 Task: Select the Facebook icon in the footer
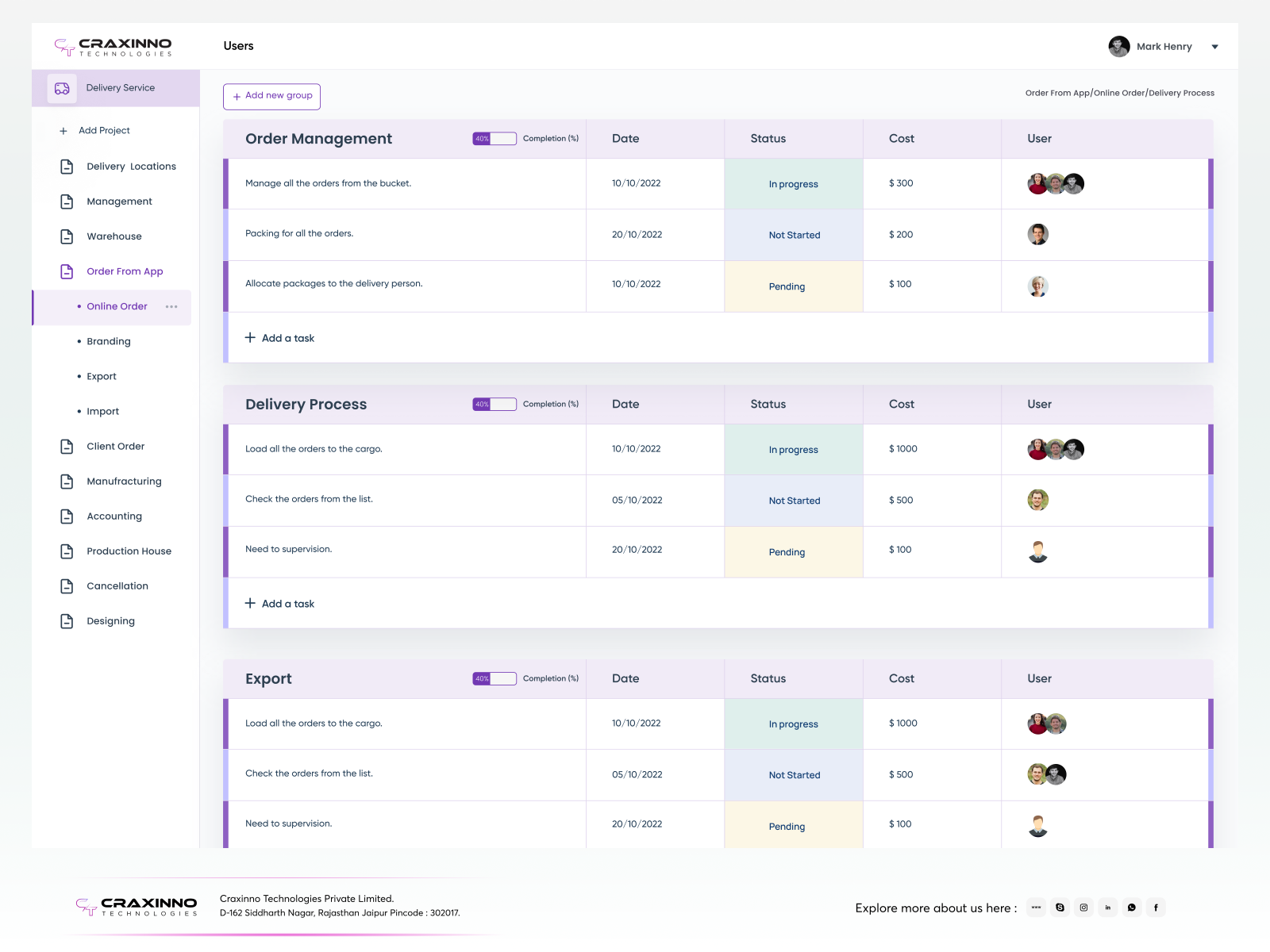coord(1156,908)
